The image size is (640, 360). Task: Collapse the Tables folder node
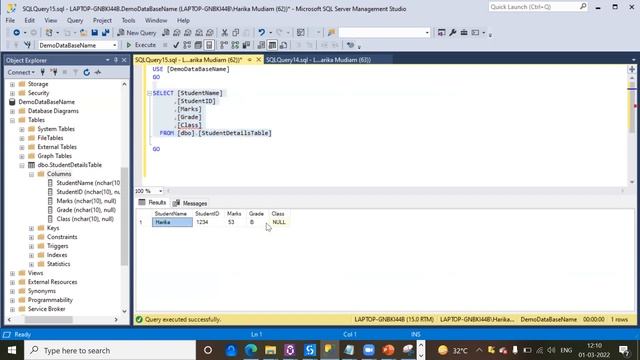tap(12, 120)
